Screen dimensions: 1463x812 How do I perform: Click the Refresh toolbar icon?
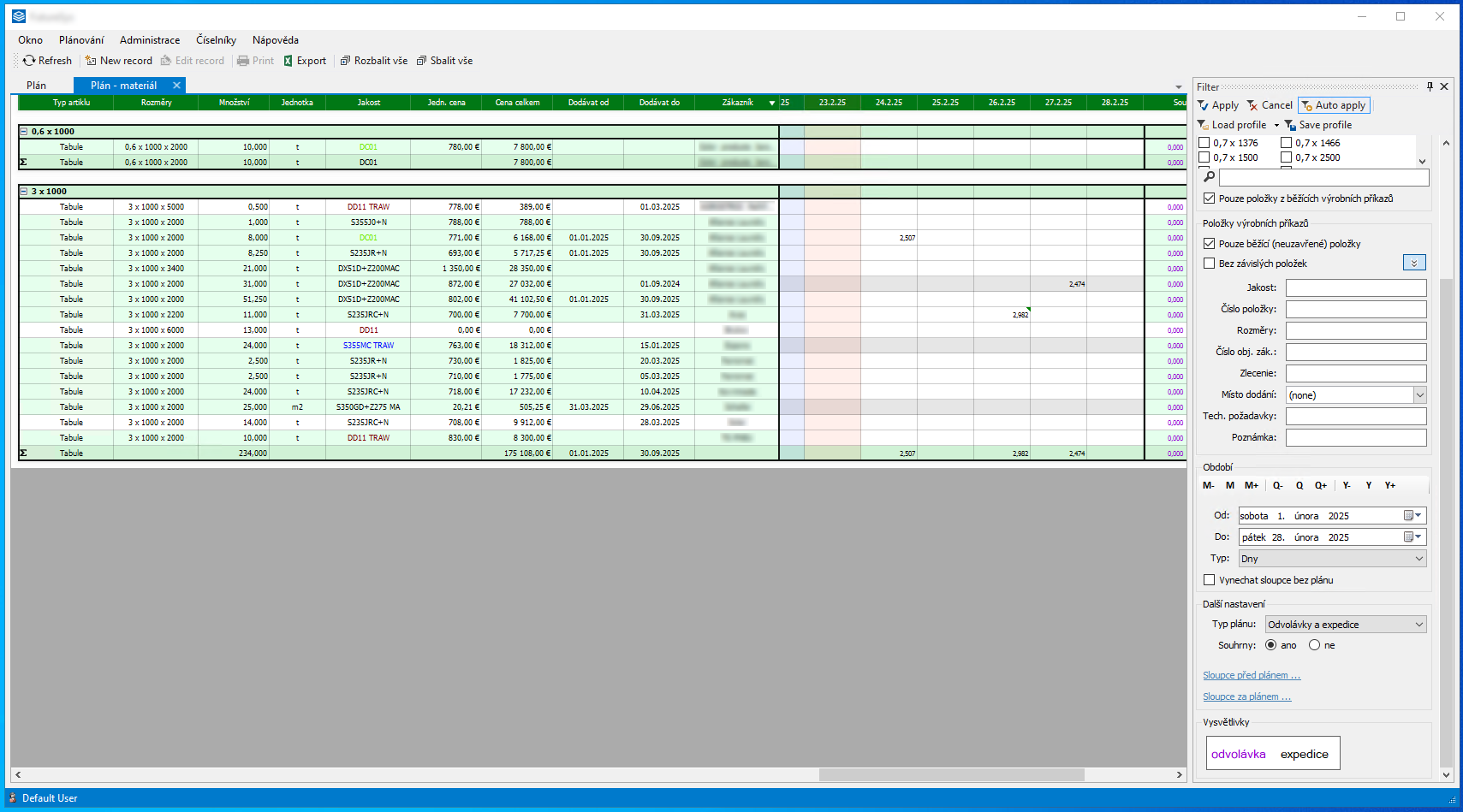30,61
